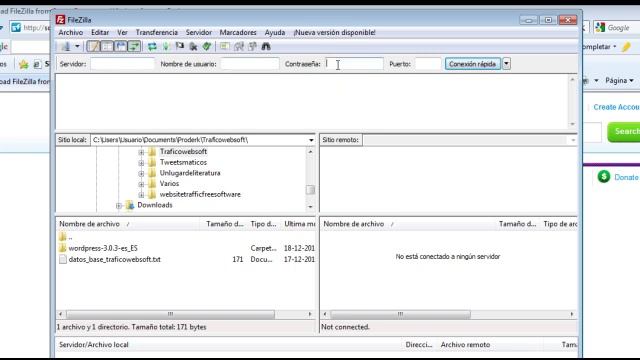This screenshot has width=640, height=360.
Task: Open the Archivo menu
Action: click(x=71, y=32)
